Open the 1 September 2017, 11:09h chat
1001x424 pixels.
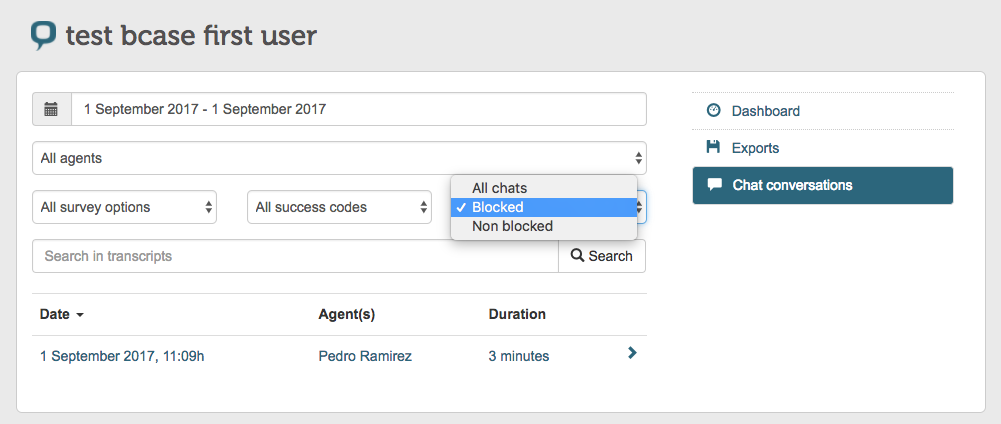(x=122, y=356)
